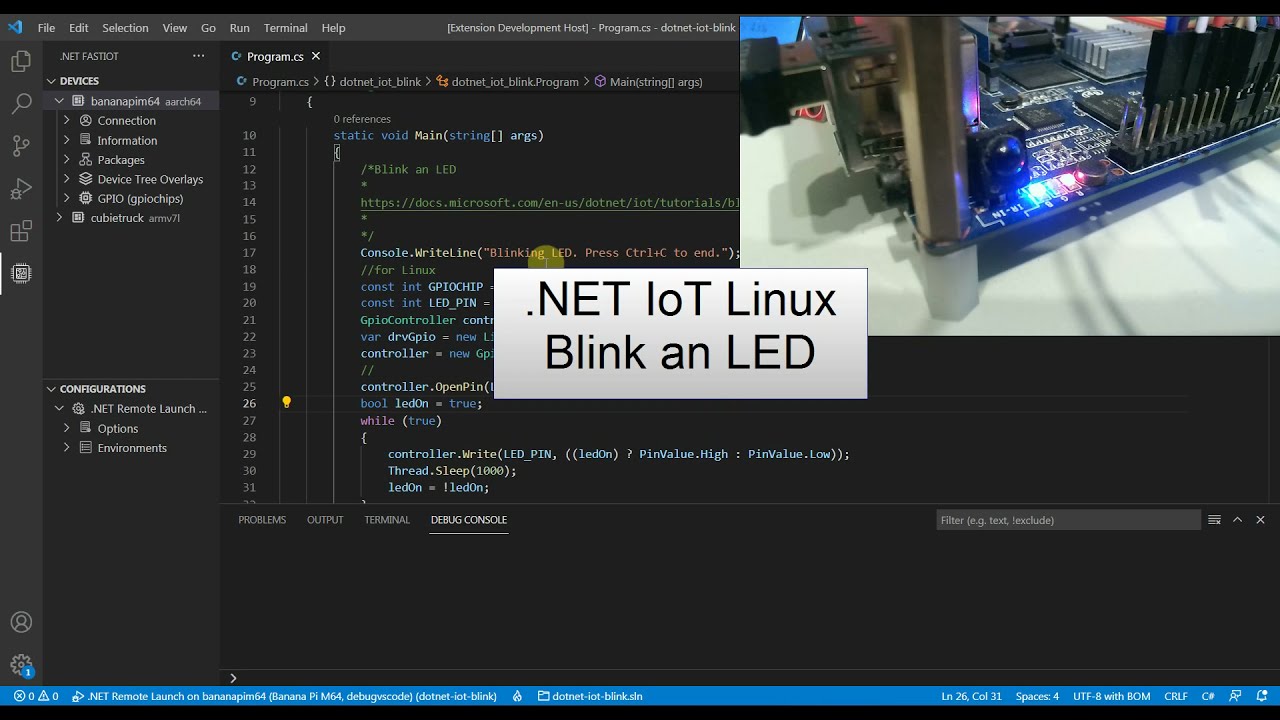Expand the cubietruck device node
Viewport: 1280px width, 720px height.
(x=59, y=218)
